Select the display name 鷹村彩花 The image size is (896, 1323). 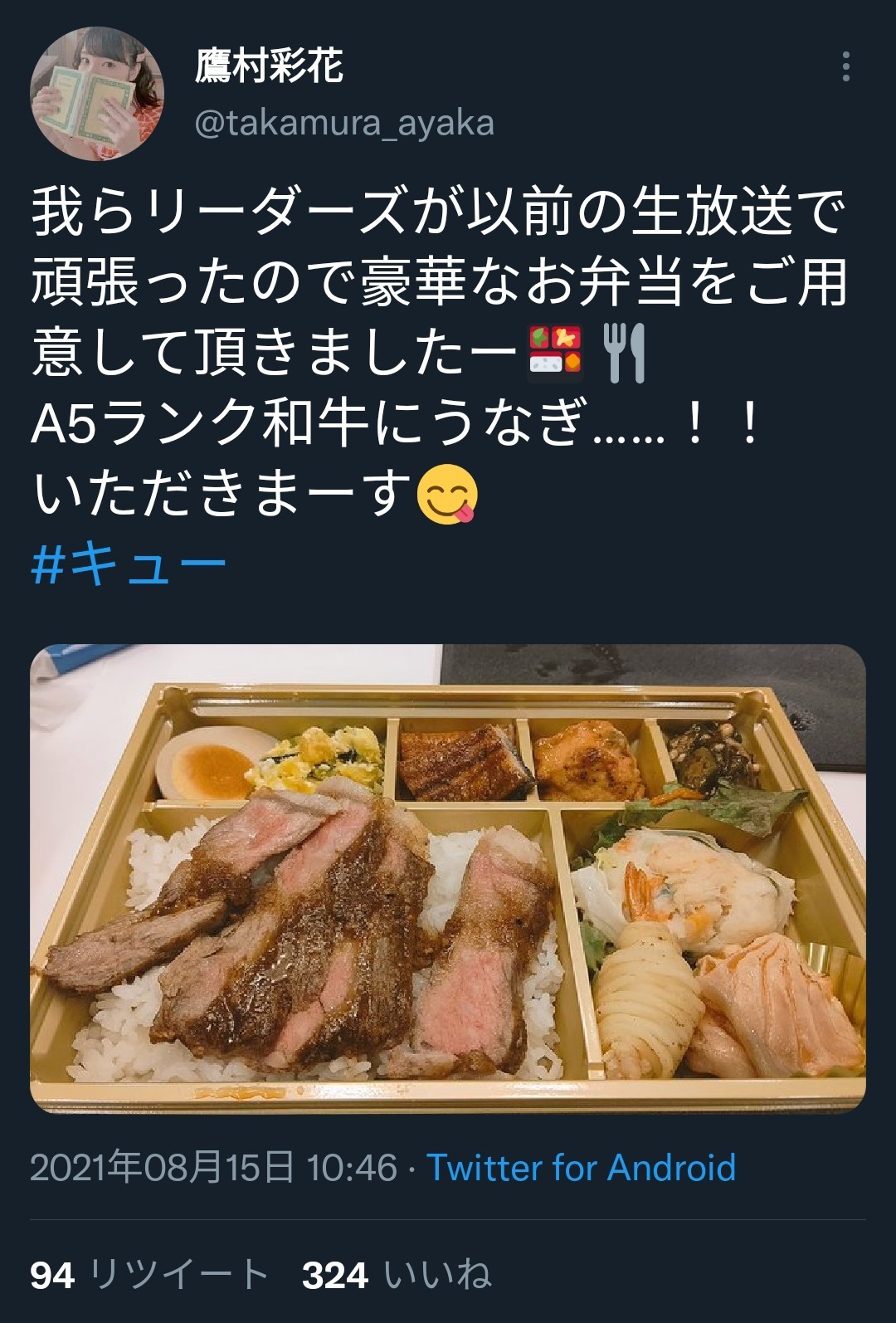tap(269, 66)
